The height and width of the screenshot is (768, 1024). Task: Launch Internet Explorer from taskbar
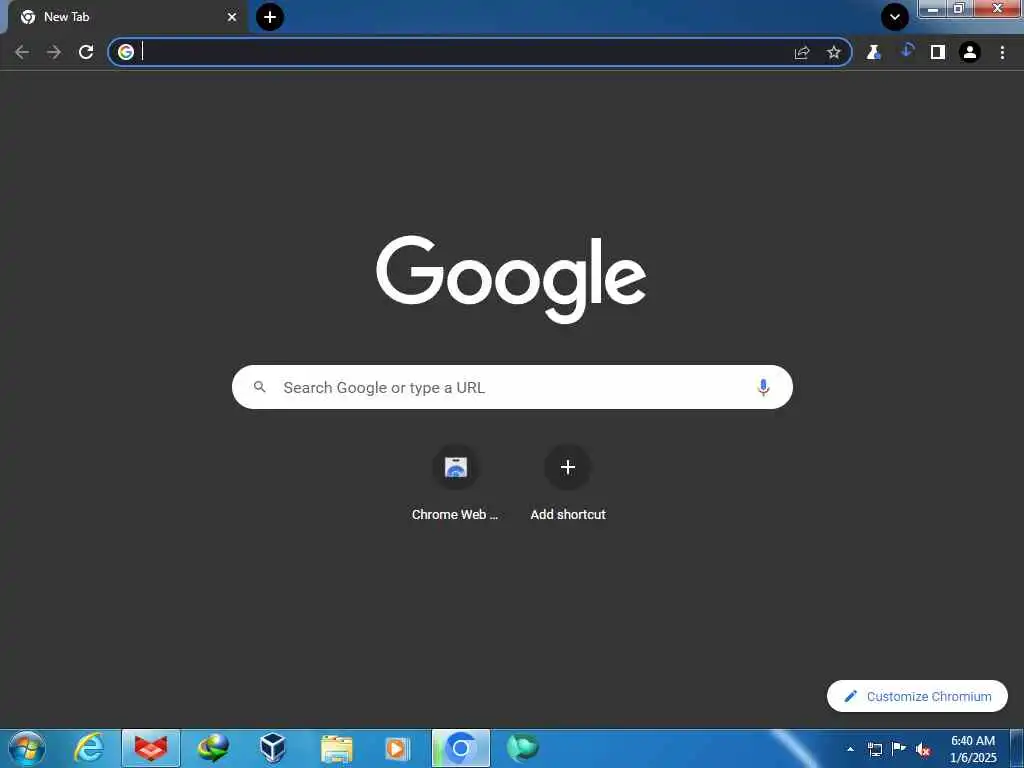click(89, 748)
